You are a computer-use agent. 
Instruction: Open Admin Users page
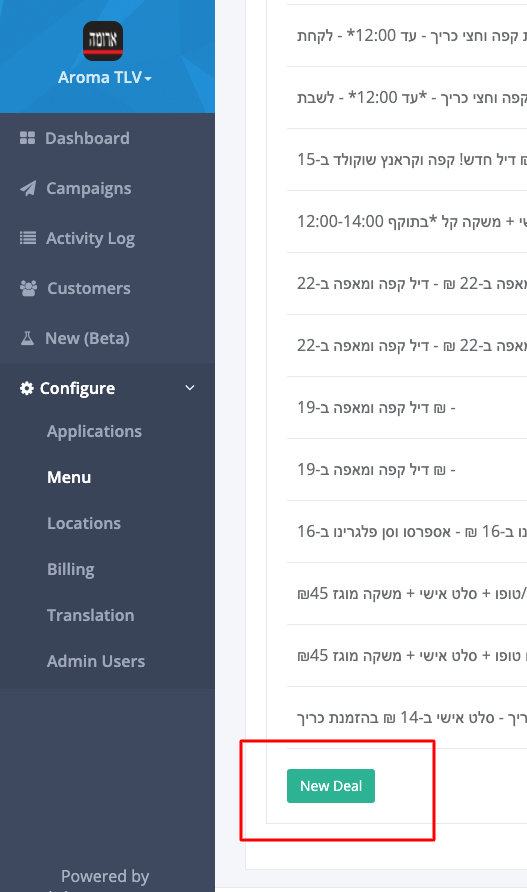click(96, 662)
